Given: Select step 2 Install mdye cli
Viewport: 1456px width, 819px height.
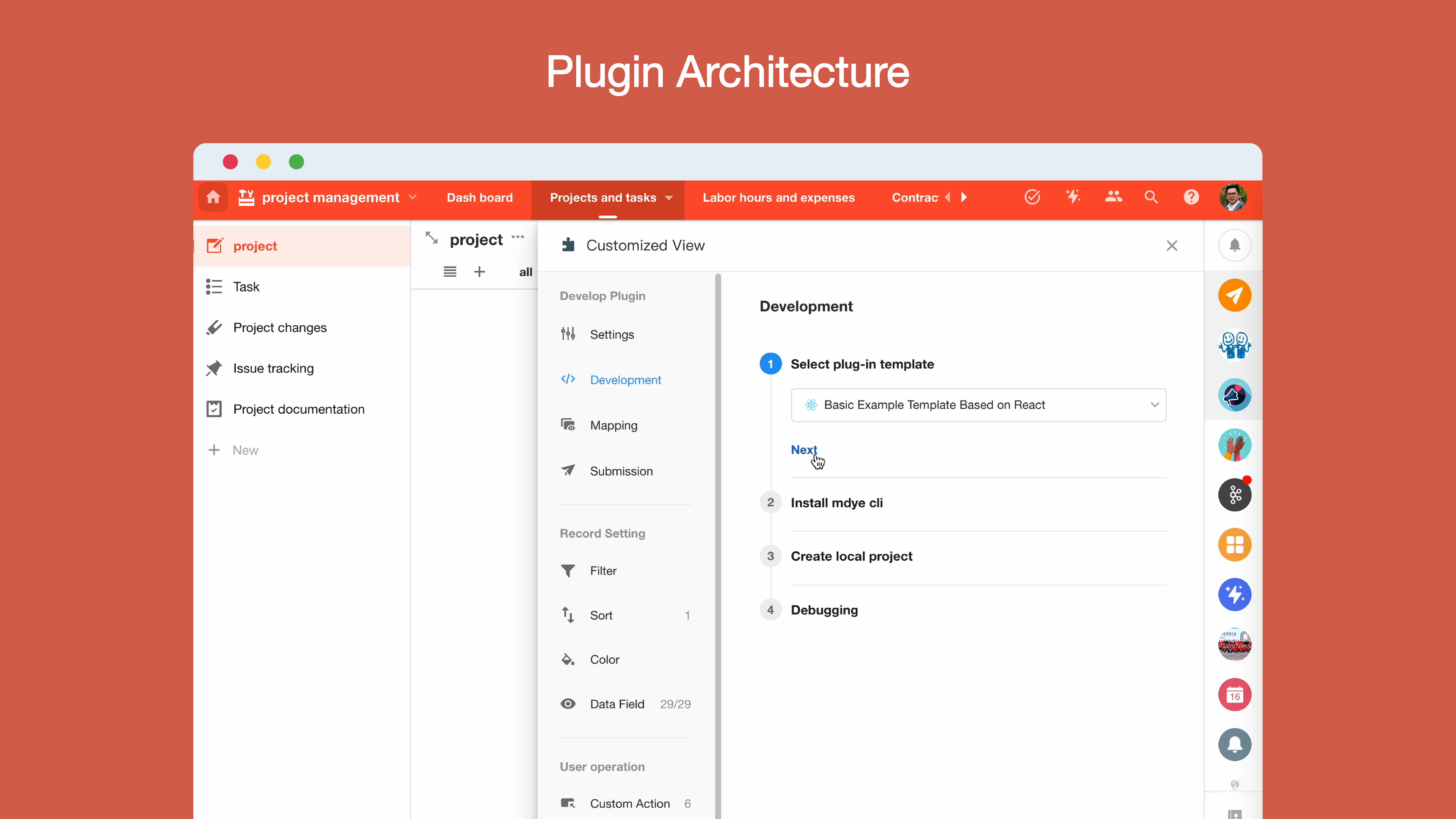Looking at the screenshot, I should tap(836, 503).
